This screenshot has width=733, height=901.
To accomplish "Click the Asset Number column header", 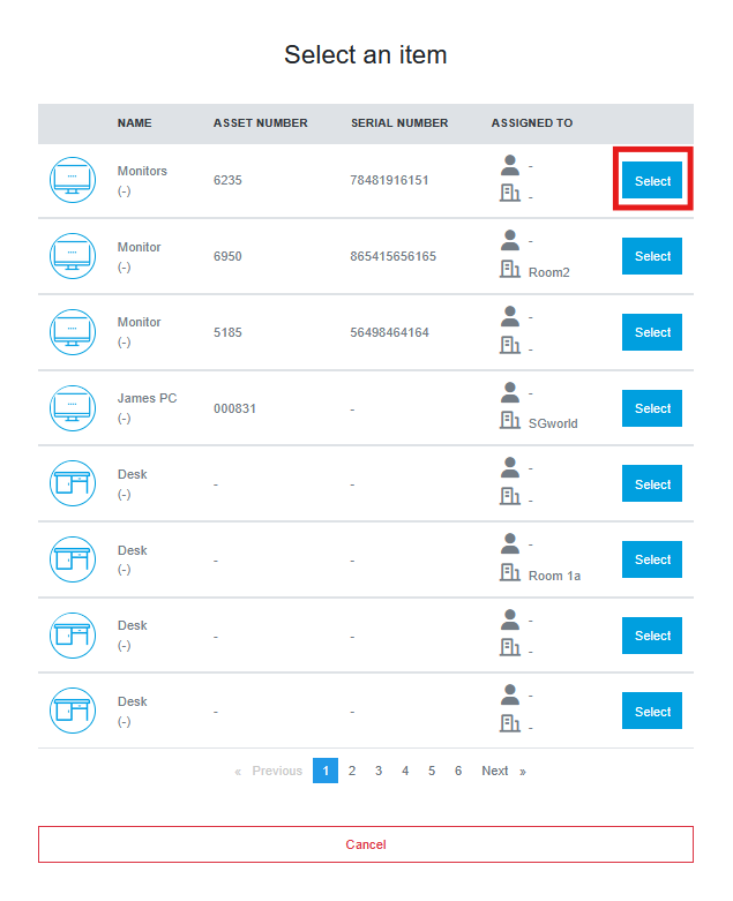I will coord(260,123).
